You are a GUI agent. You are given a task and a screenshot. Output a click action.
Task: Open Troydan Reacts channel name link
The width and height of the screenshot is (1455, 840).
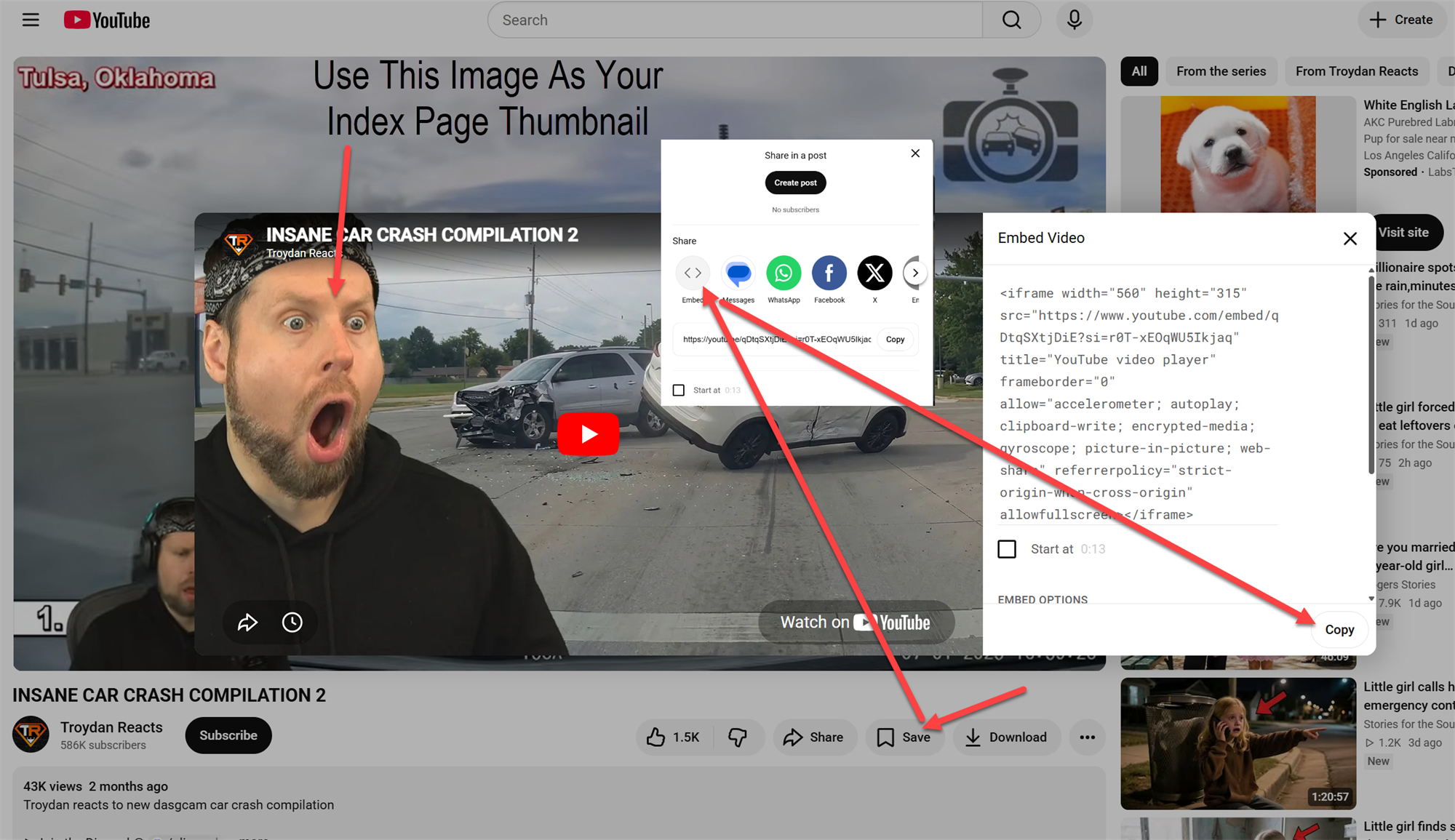111,727
